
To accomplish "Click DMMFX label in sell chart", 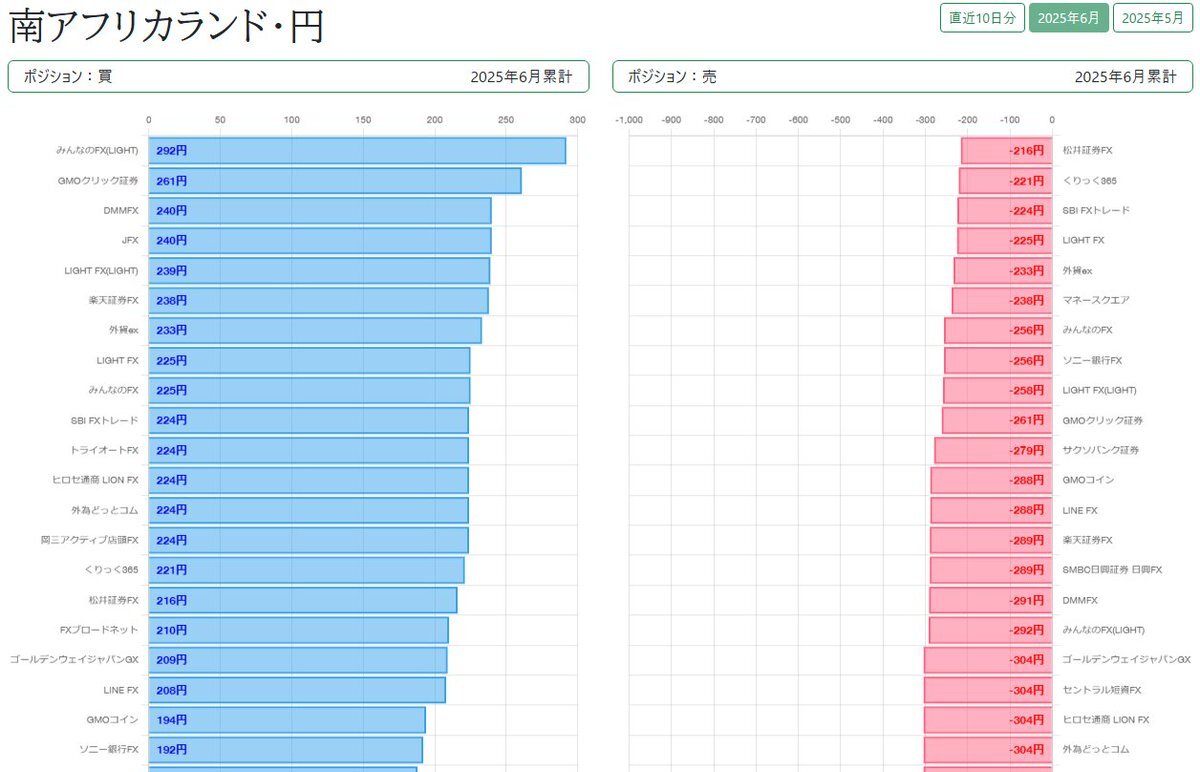I will (x=1080, y=600).
